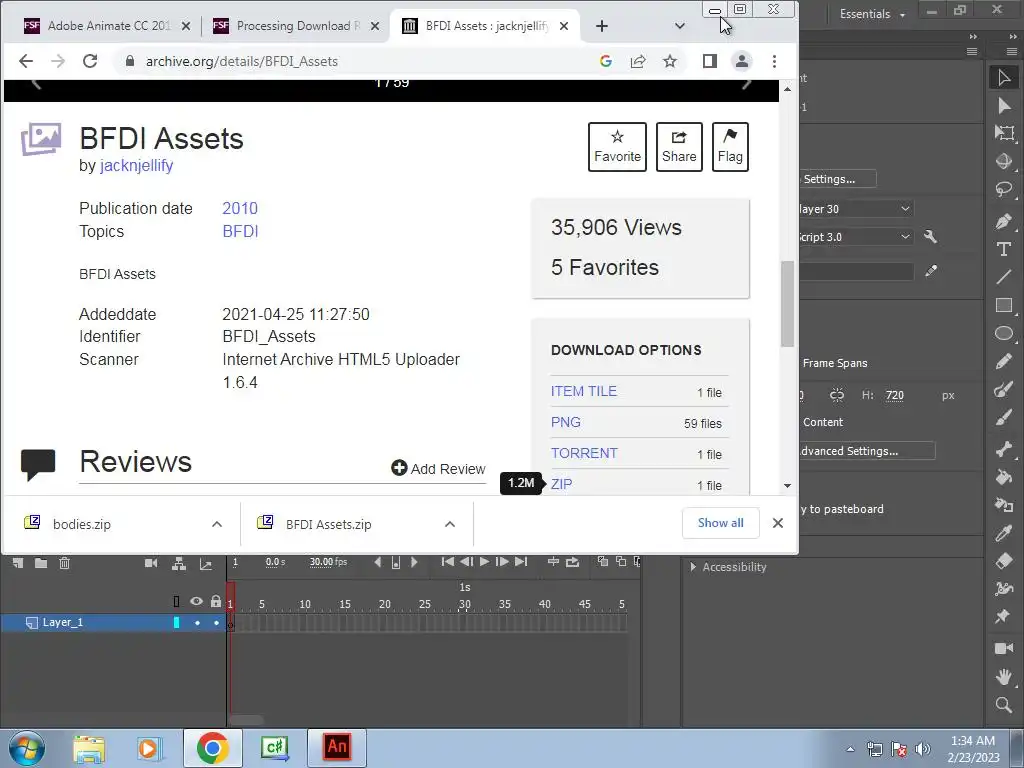Open bodies.zip download options chevron
This screenshot has height=768, width=1024.
point(217,524)
